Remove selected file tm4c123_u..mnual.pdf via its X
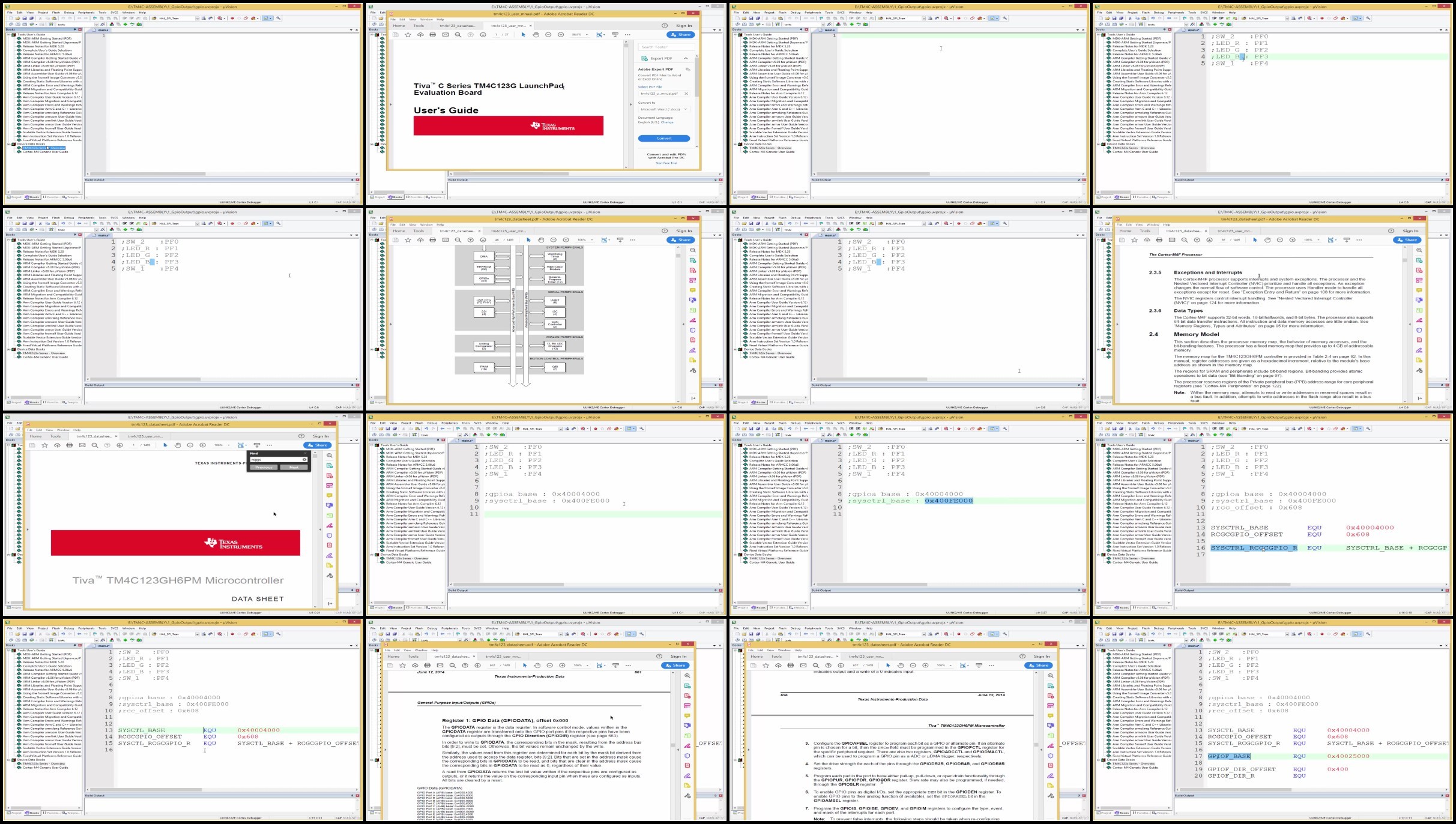This screenshot has width=1456, height=824. coord(686,94)
